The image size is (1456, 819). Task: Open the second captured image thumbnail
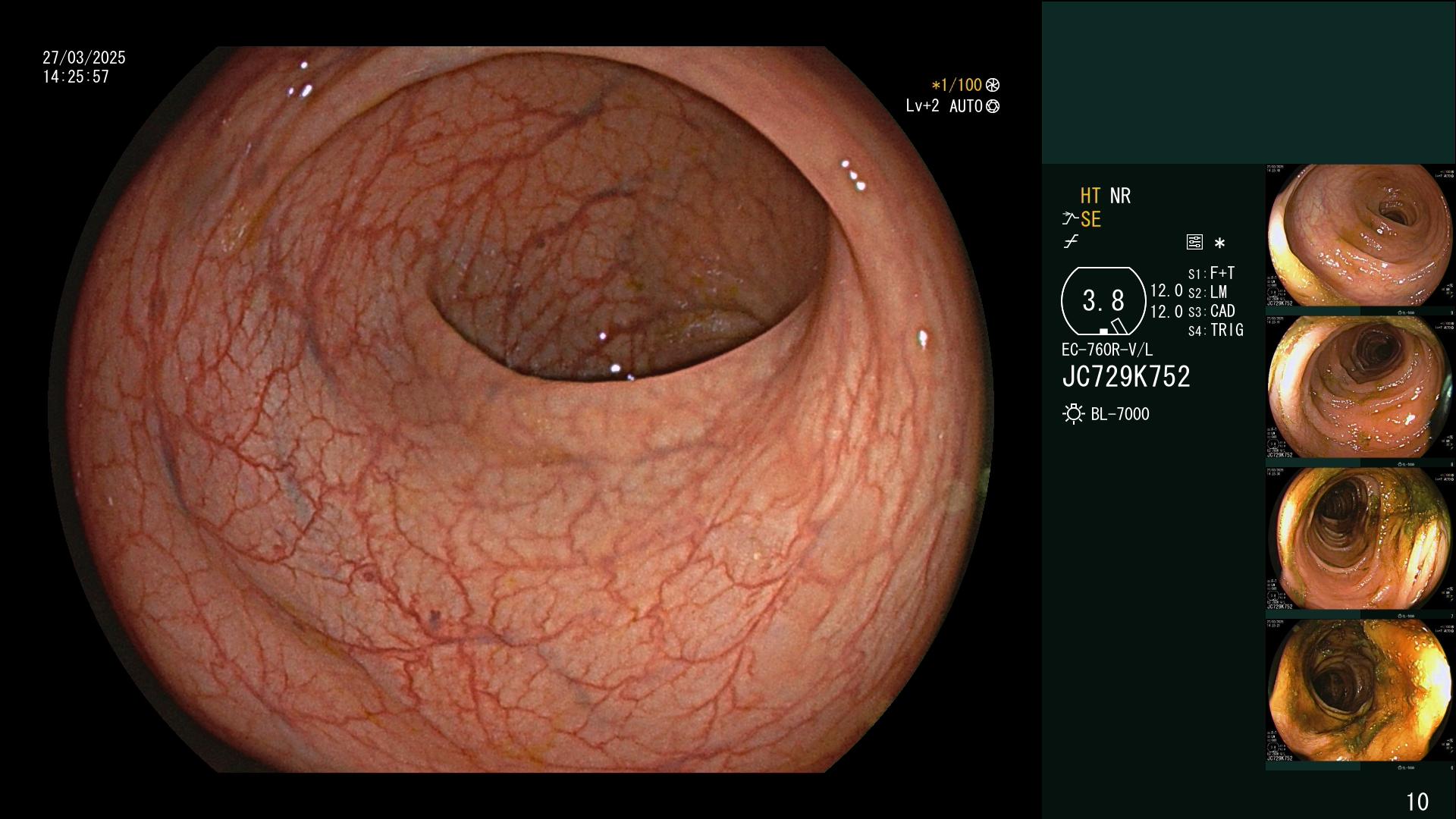(x=1360, y=388)
